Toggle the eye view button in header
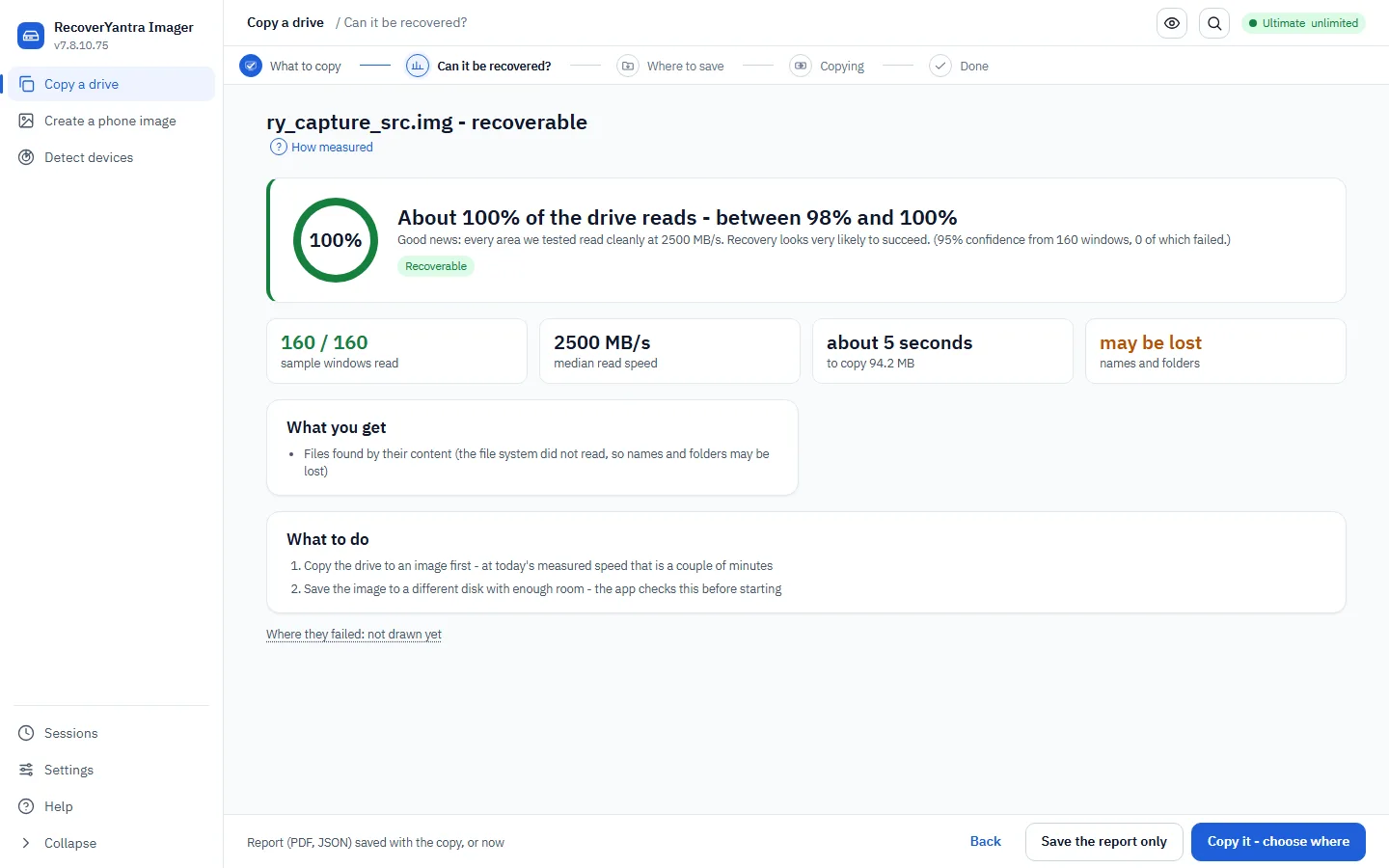 point(1172,23)
